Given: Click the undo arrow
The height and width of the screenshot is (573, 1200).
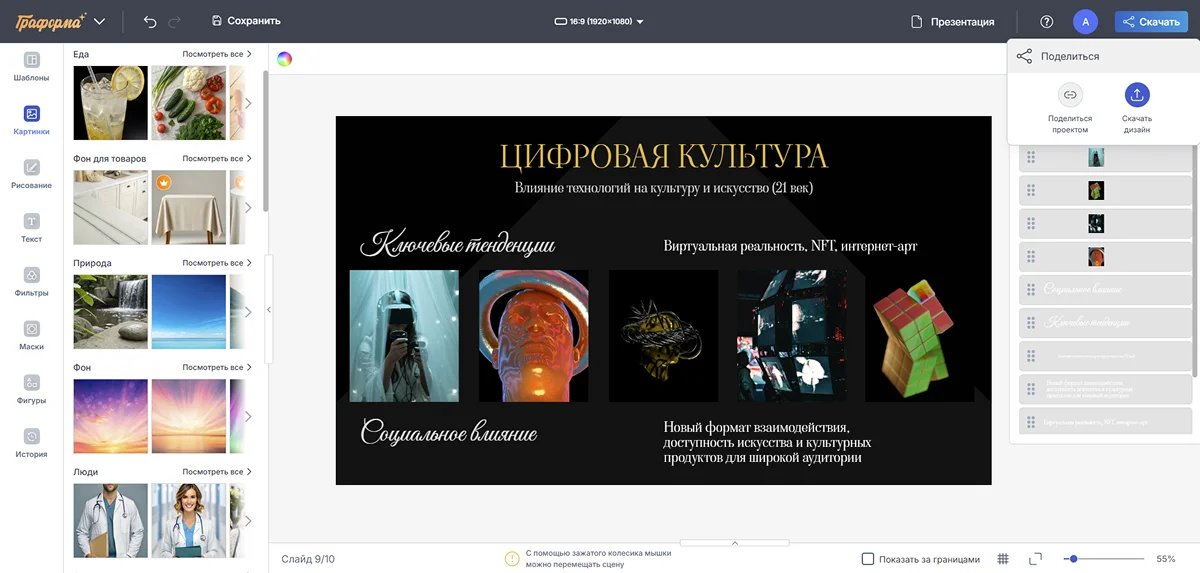Looking at the screenshot, I should 150,21.
